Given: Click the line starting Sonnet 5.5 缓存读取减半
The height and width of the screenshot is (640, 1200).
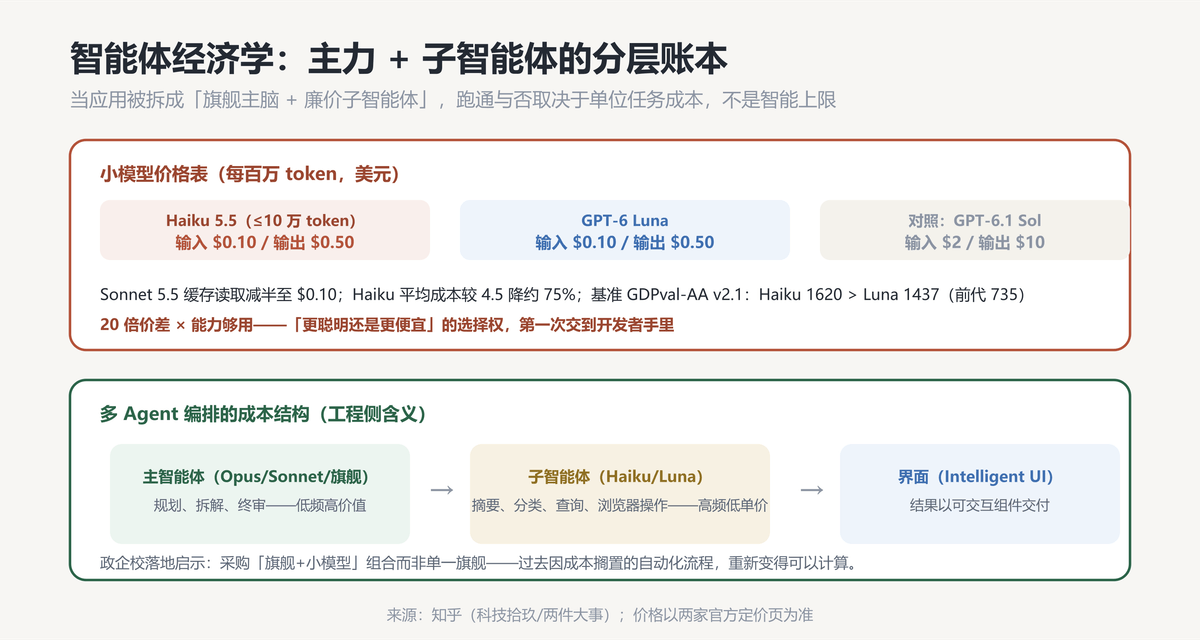Looking at the screenshot, I should [563, 295].
